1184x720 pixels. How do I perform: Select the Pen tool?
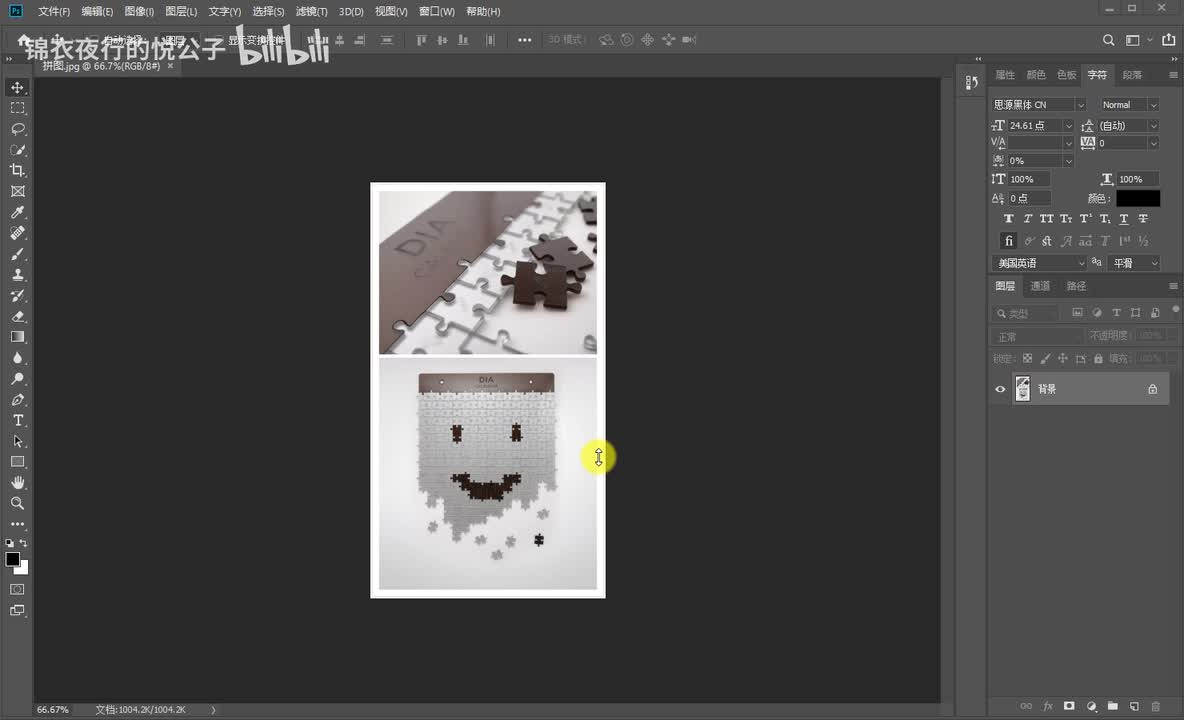(17, 399)
